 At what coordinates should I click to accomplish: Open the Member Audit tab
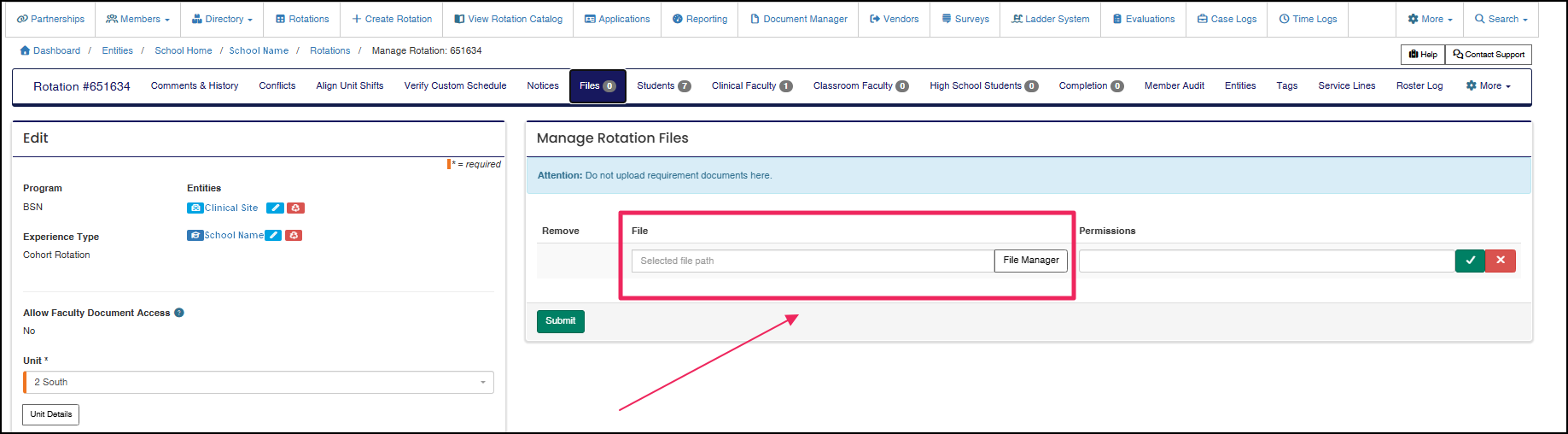tap(1175, 85)
